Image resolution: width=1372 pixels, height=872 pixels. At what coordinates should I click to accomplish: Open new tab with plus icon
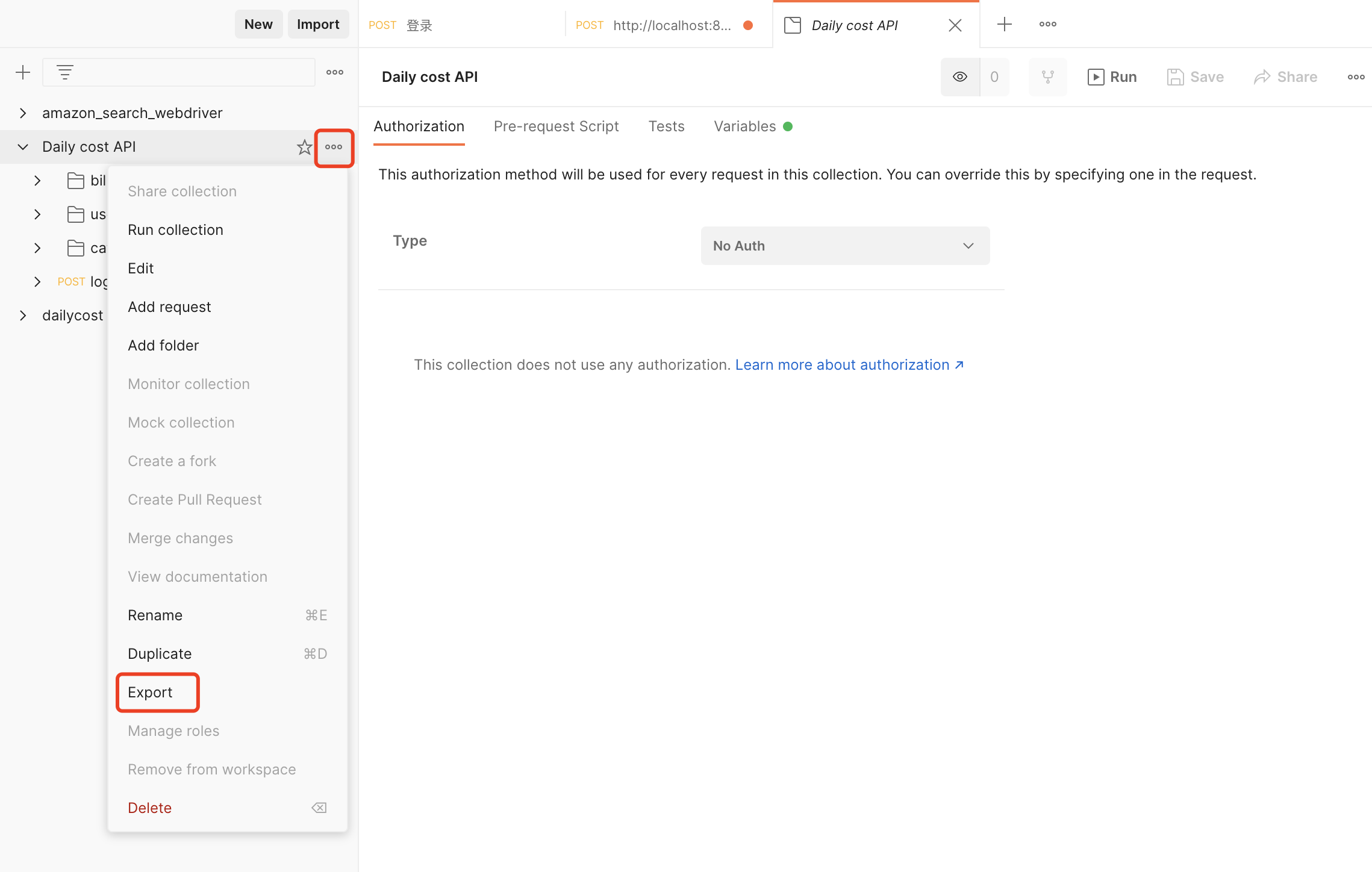[x=1004, y=25]
